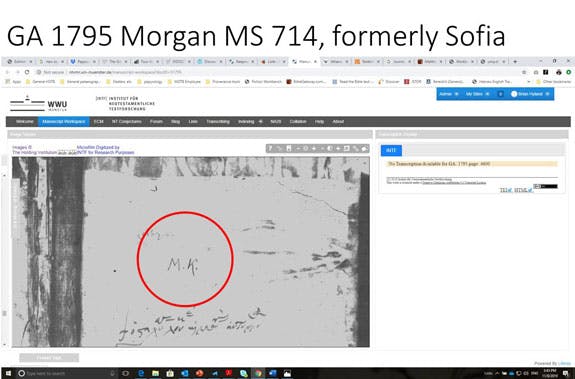
Task: Click the Windows Start button
Action: pos(8,373)
